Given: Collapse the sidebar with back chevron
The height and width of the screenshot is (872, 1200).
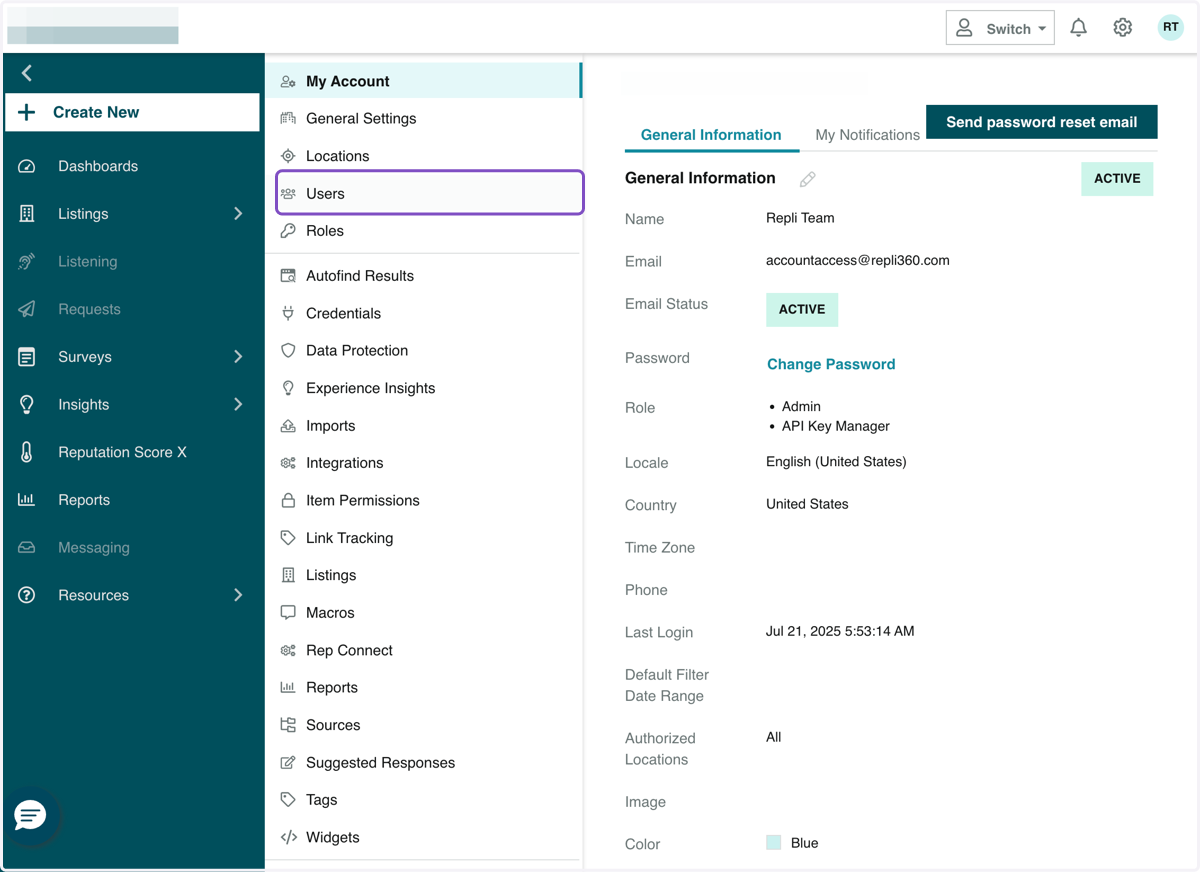Looking at the screenshot, I should click(x=27, y=73).
